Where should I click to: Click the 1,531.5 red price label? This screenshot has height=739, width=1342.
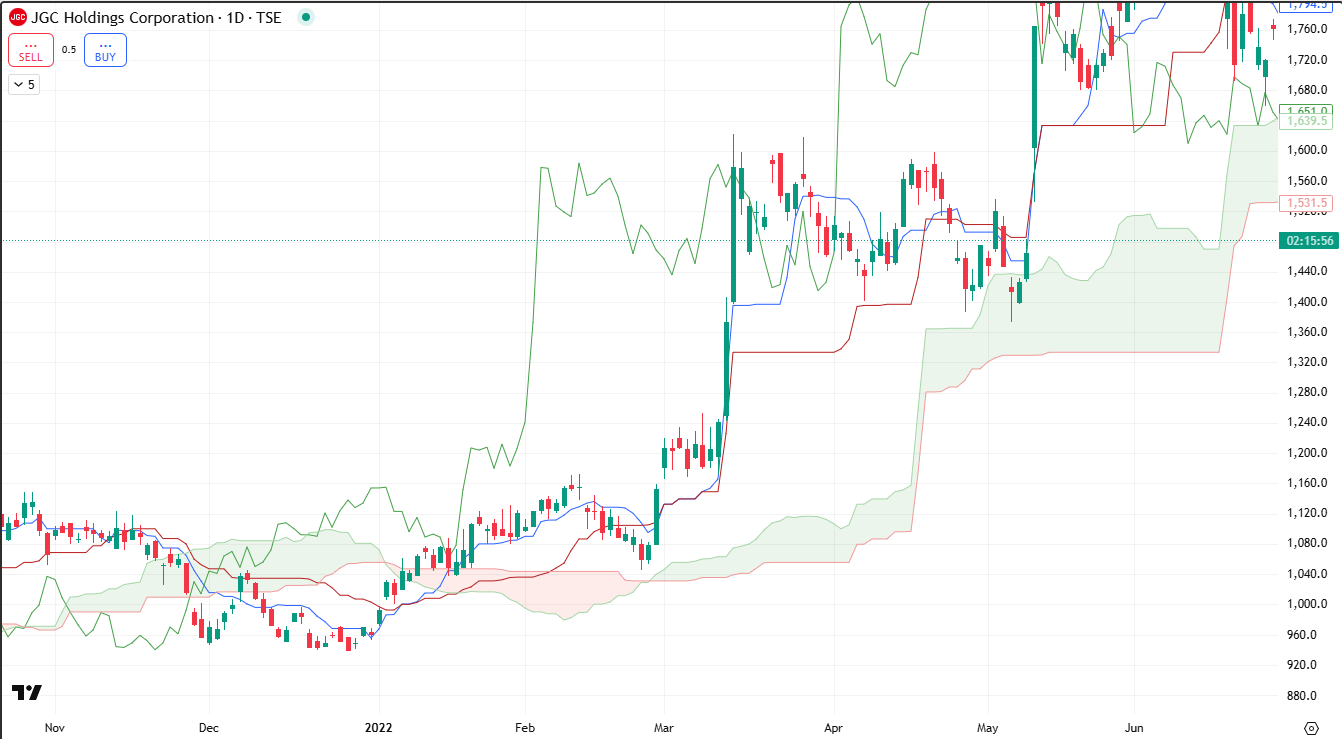coord(1307,203)
